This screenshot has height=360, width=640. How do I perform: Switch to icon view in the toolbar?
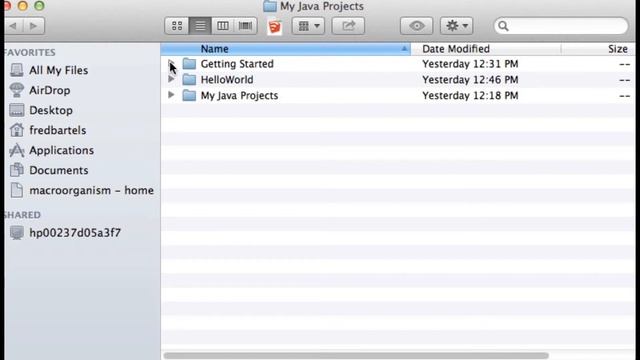(x=177, y=26)
